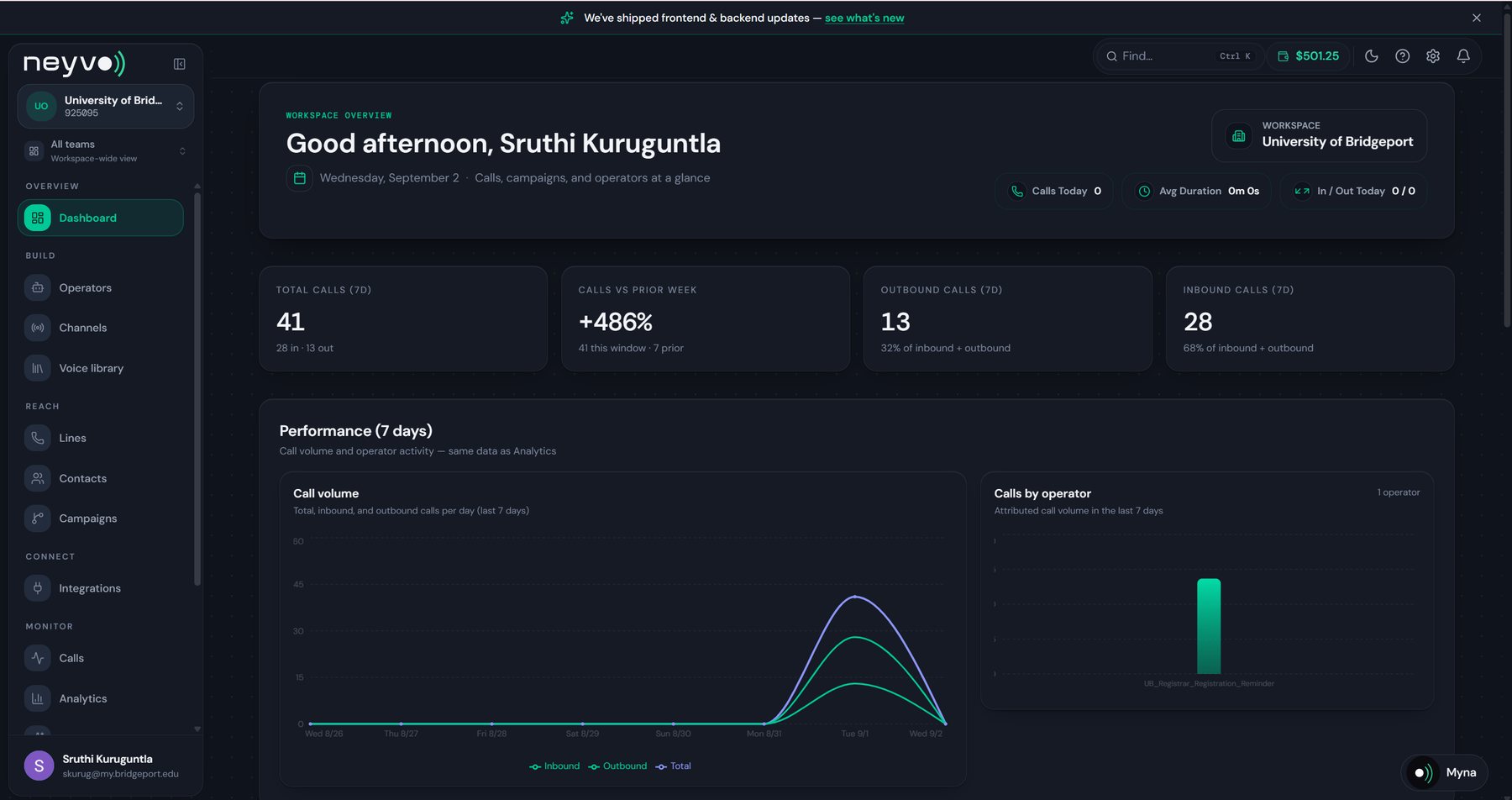Collapse the sidebar panel icon
The height and width of the screenshot is (800, 1512).
pos(179,64)
